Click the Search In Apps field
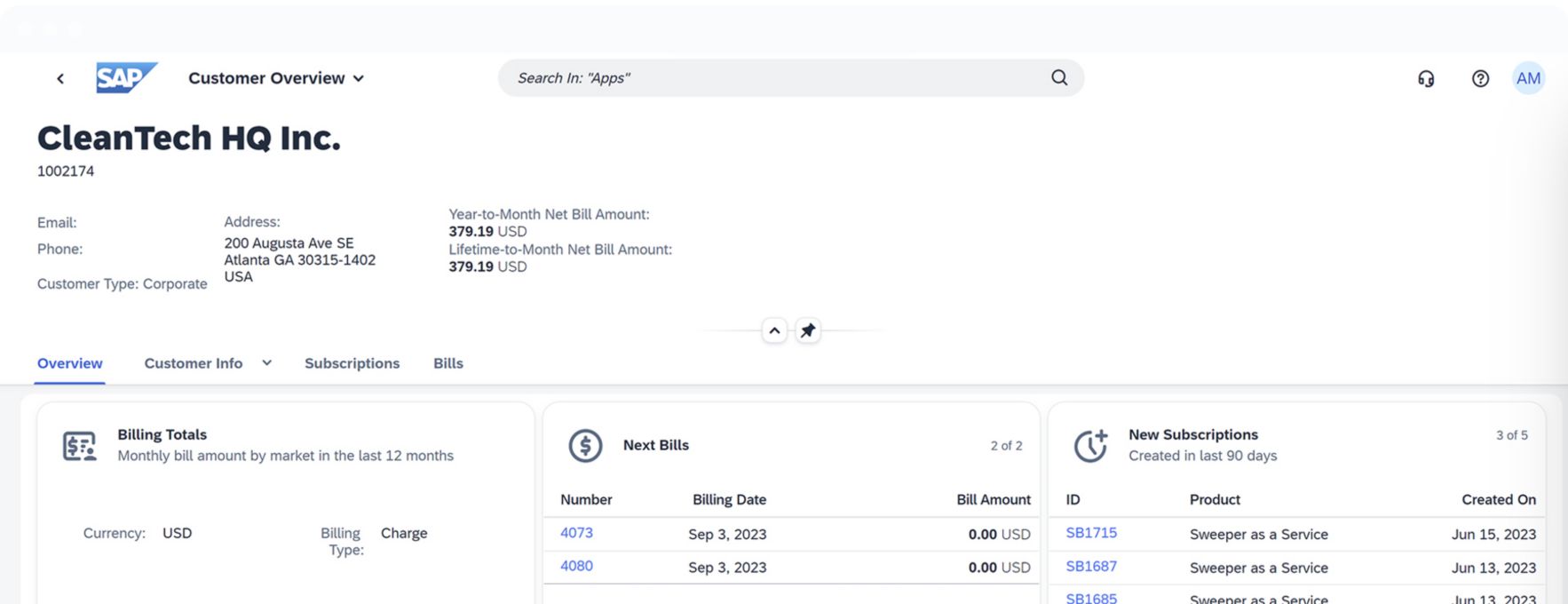The width and height of the screenshot is (1568, 604). coord(772,78)
